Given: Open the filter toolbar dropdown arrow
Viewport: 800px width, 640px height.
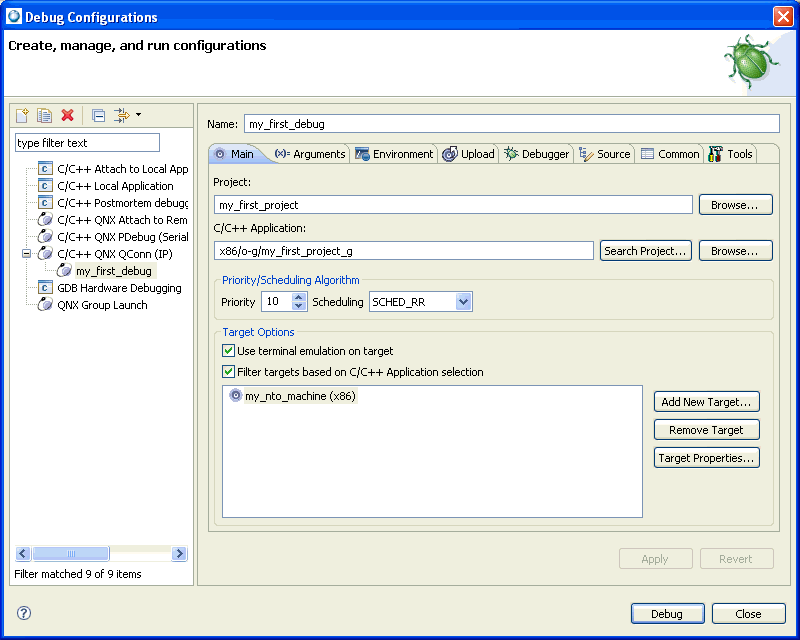Looking at the screenshot, I should (139, 116).
